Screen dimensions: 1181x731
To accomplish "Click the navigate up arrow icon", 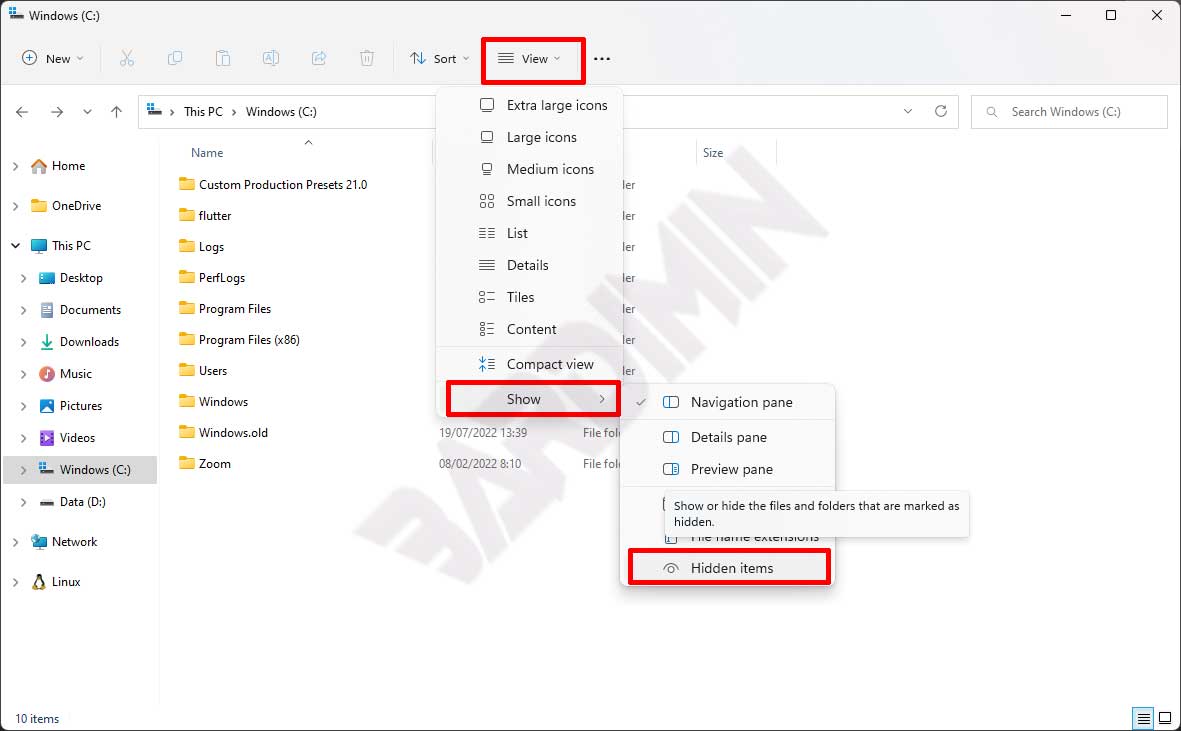I will click(116, 112).
